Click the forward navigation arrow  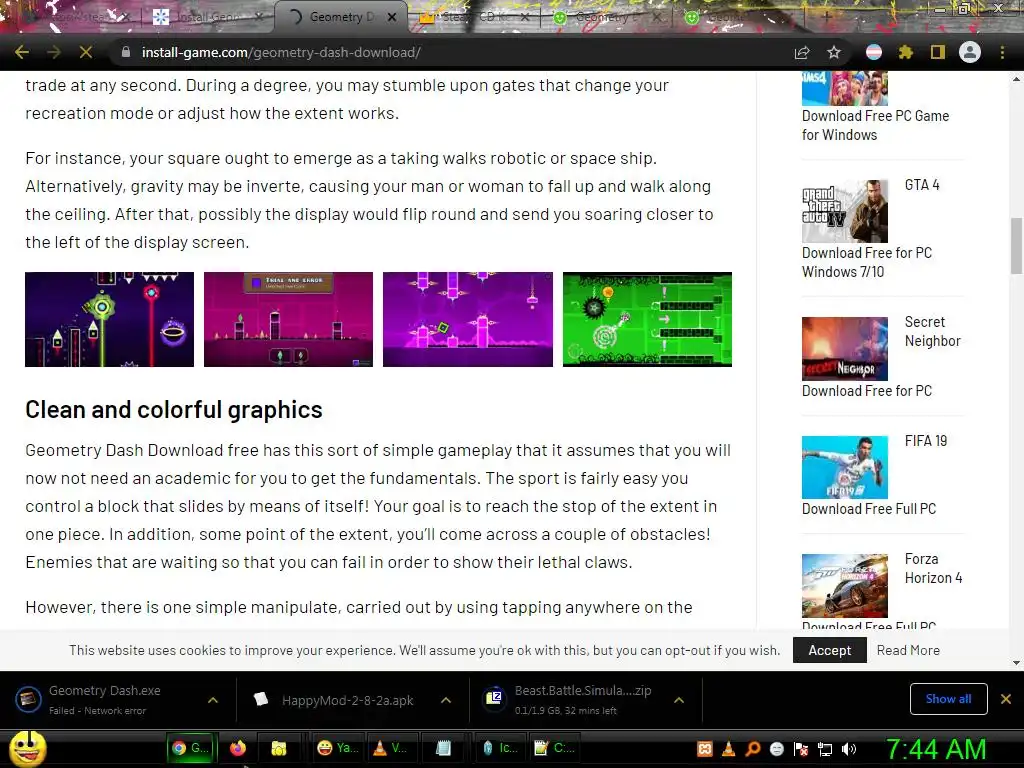click(x=54, y=52)
